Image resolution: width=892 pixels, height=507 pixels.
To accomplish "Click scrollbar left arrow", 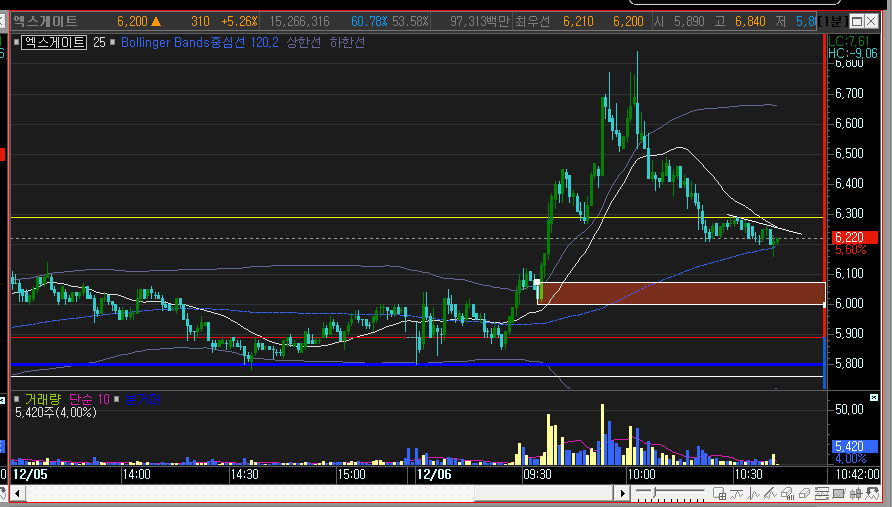I will pos(18,493).
